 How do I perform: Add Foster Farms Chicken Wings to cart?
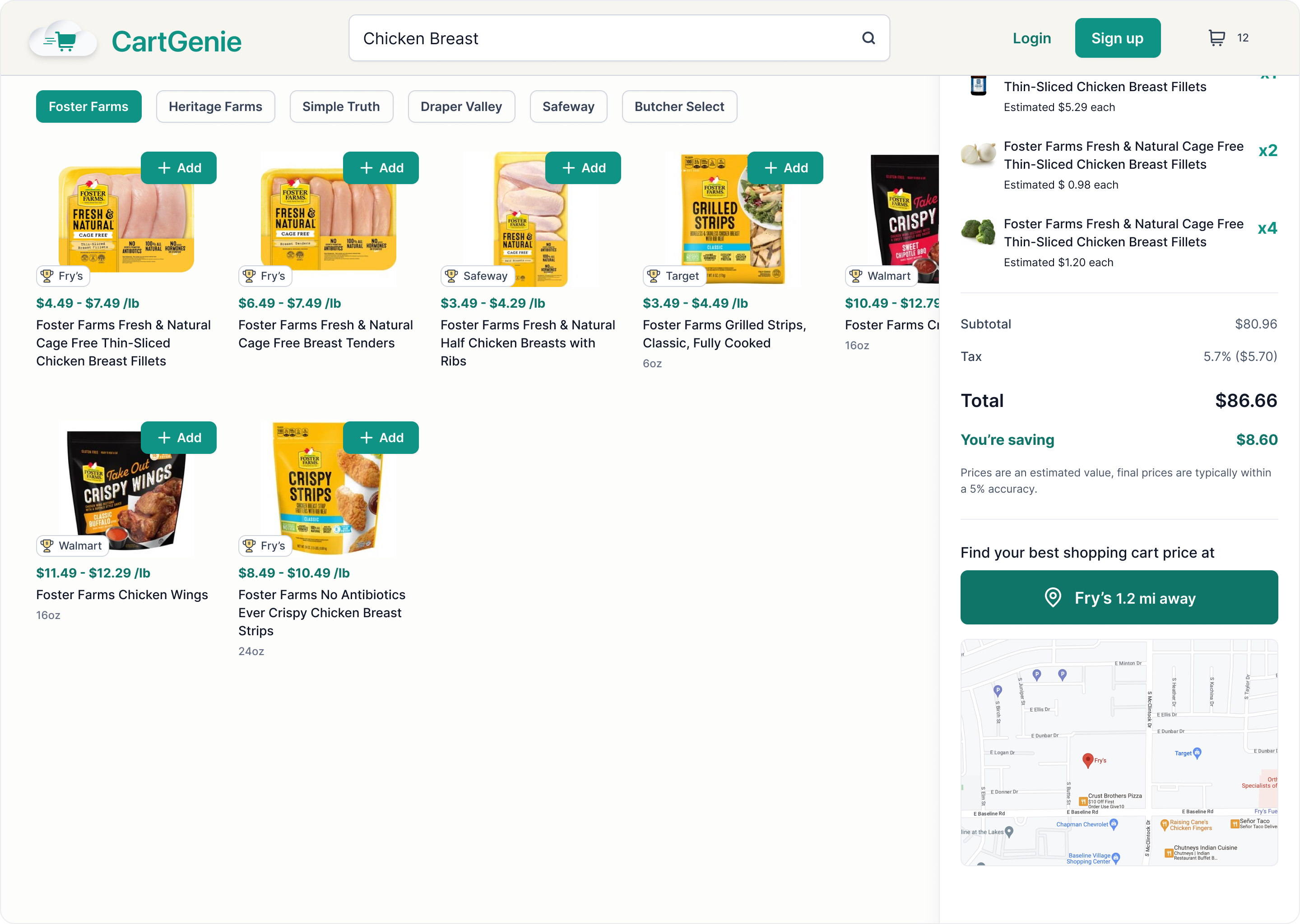point(179,438)
